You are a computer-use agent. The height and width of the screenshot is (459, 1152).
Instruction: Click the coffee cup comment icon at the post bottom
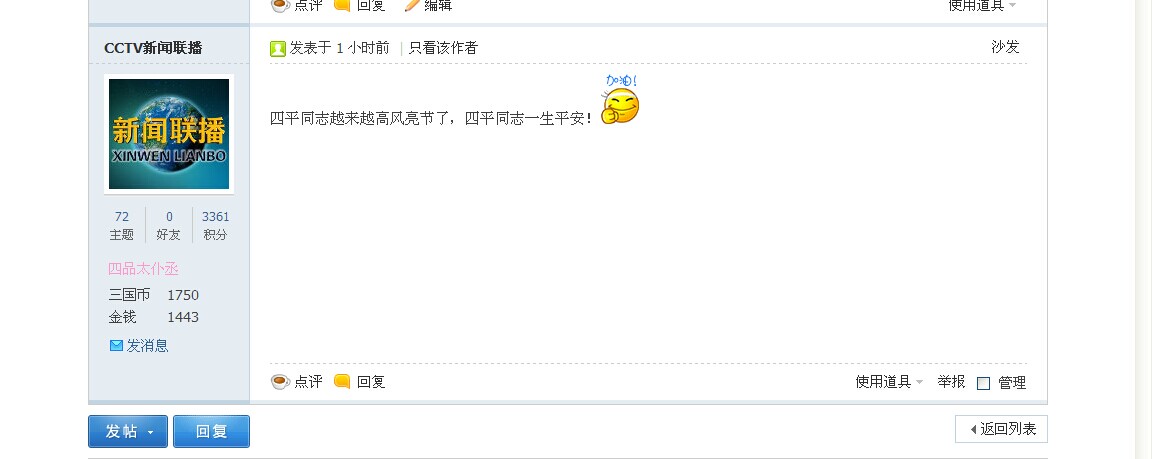point(280,382)
